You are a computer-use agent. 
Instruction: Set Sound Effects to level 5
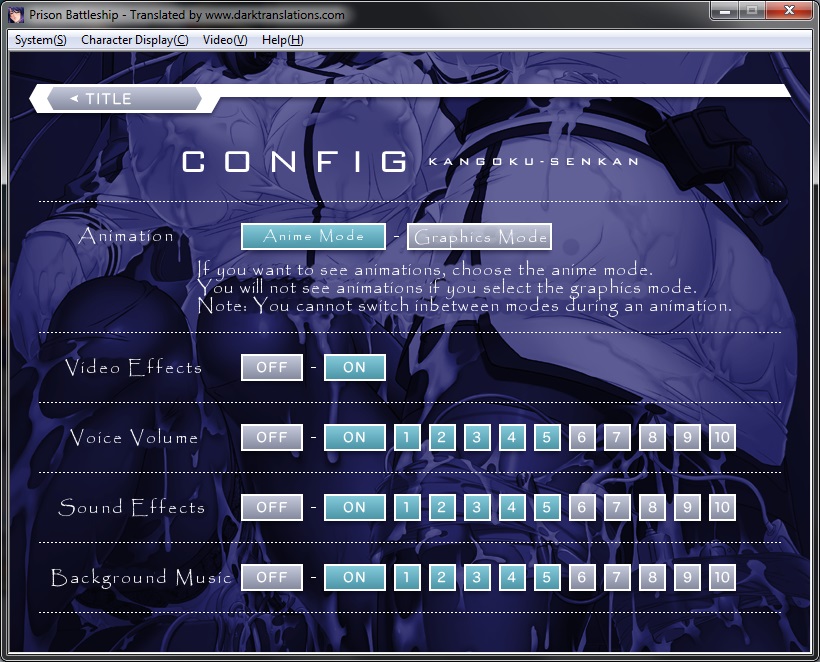(547, 507)
